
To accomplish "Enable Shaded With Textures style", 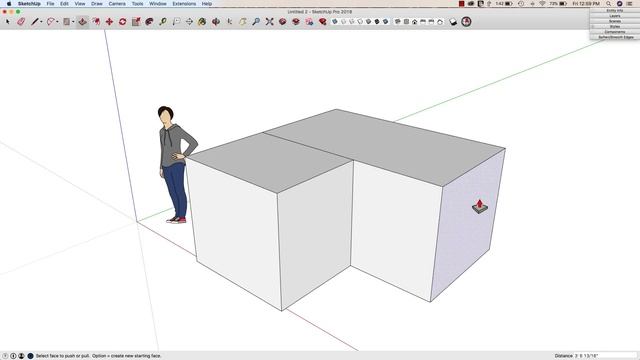I will [377, 22].
